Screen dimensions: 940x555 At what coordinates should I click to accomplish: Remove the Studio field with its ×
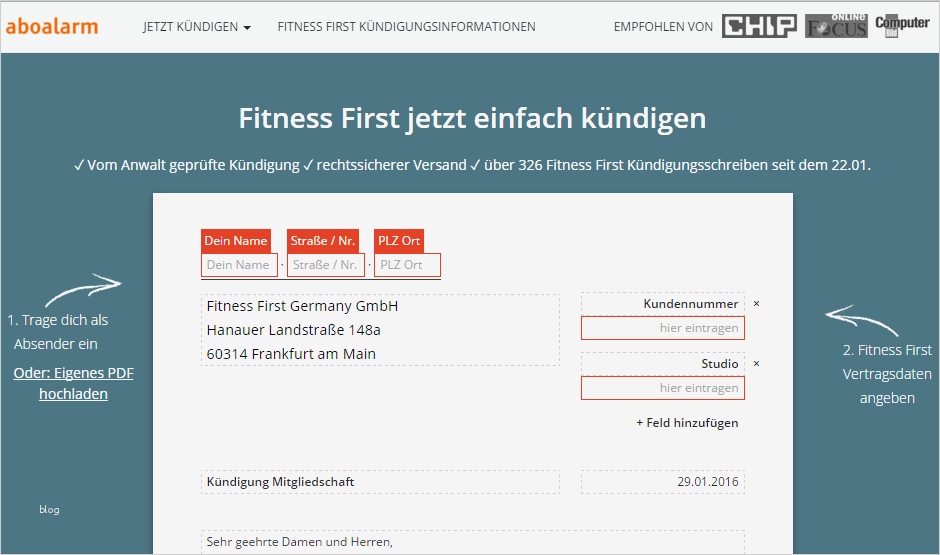[757, 364]
